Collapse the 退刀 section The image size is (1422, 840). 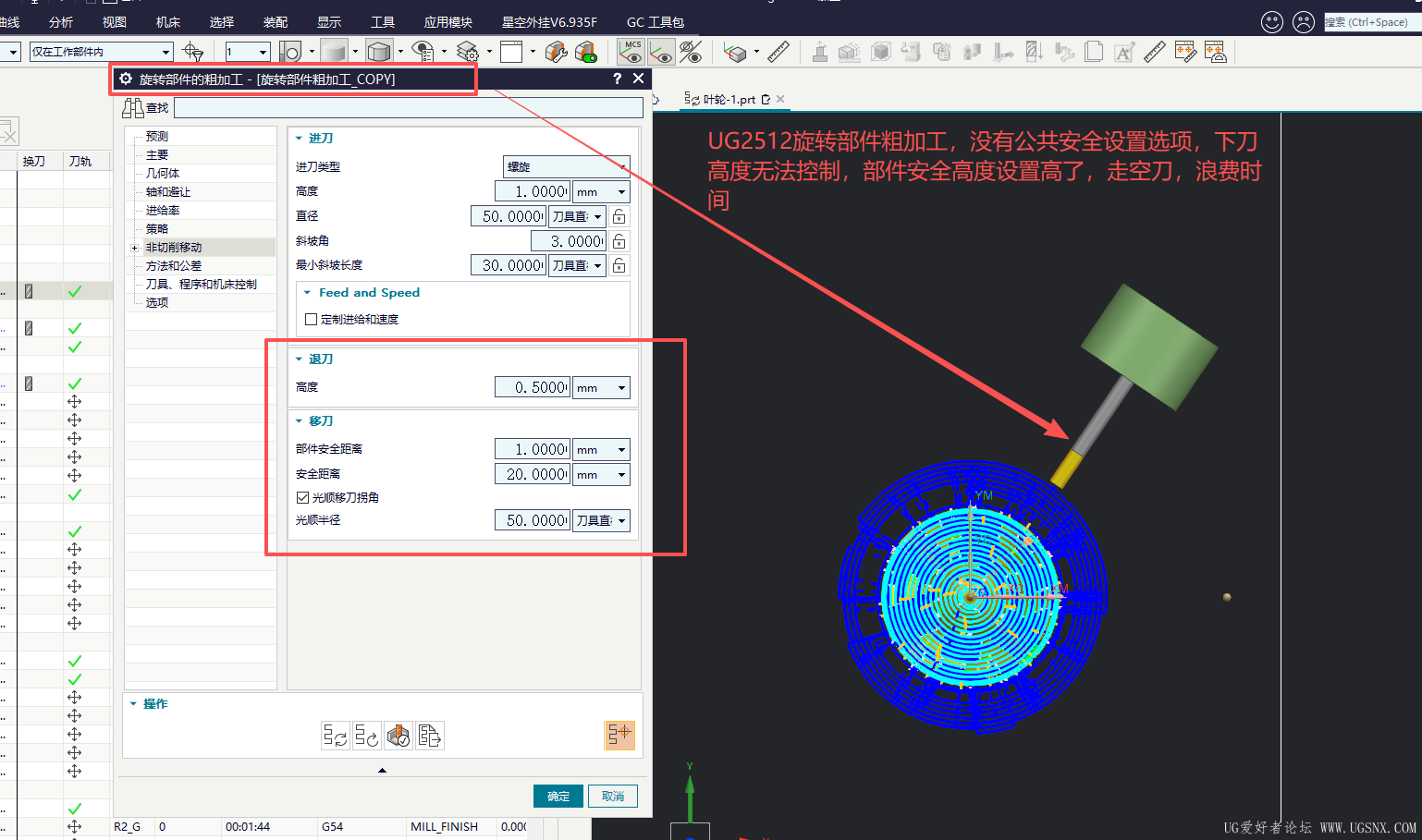click(x=299, y=359)
